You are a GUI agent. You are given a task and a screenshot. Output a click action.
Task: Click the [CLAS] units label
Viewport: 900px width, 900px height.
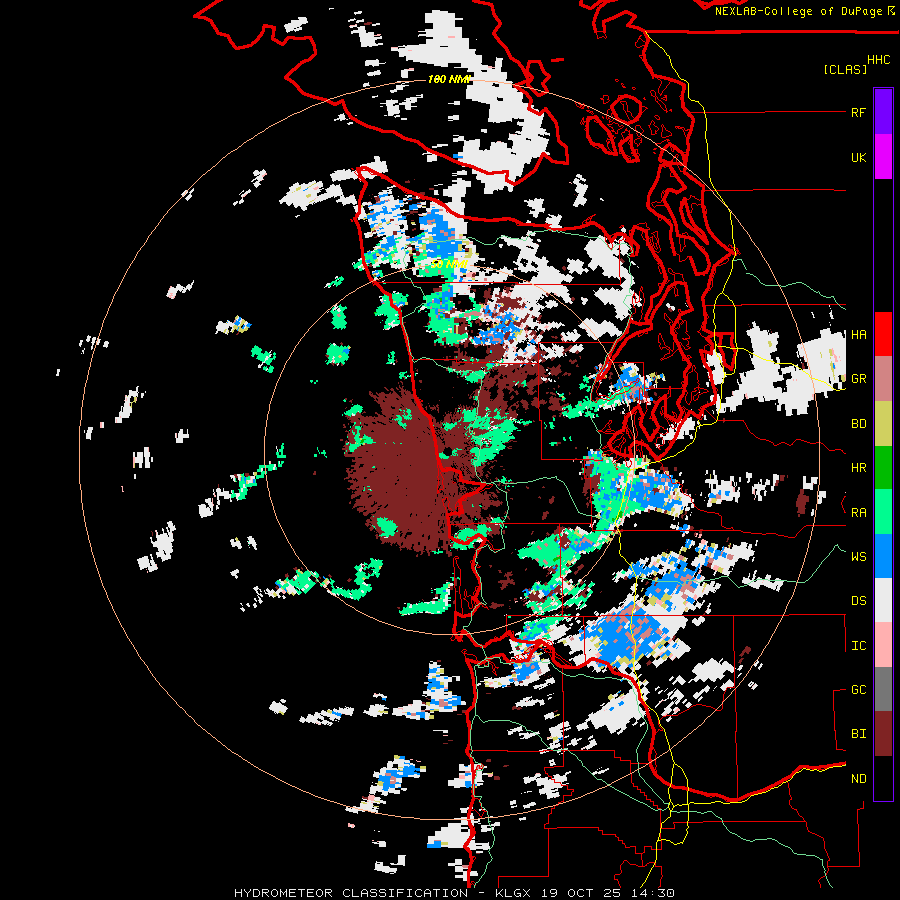click(x=844, y=70)
